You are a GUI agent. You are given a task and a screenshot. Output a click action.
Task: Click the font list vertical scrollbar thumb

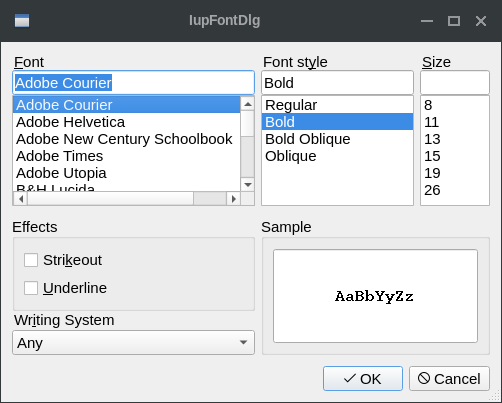248,124
